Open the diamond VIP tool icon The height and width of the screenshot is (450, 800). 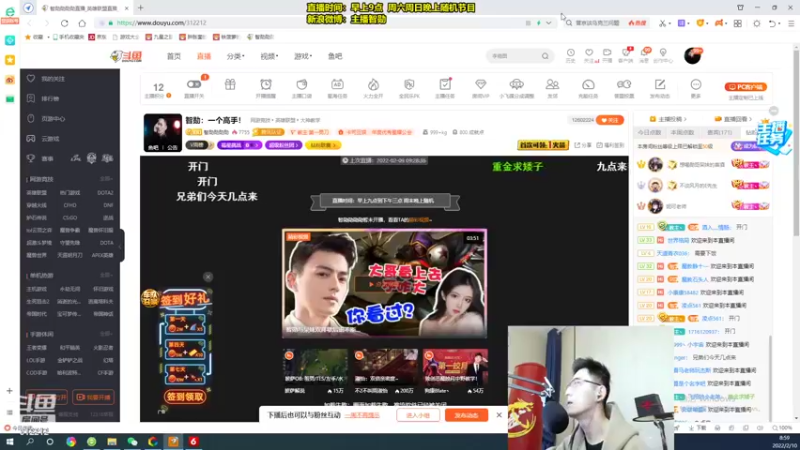481,88
